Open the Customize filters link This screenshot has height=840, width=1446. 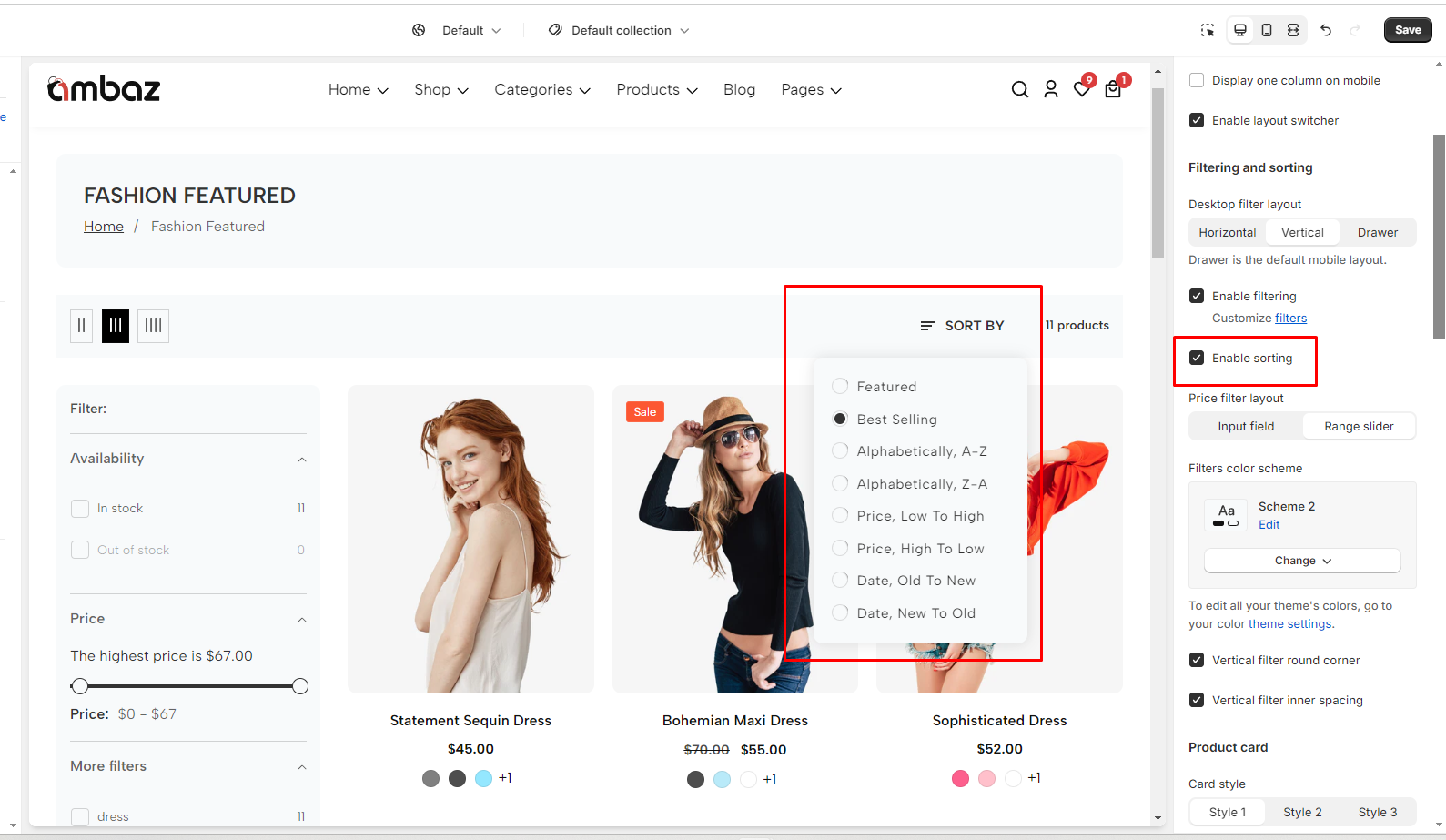(x=1290, y=318)
